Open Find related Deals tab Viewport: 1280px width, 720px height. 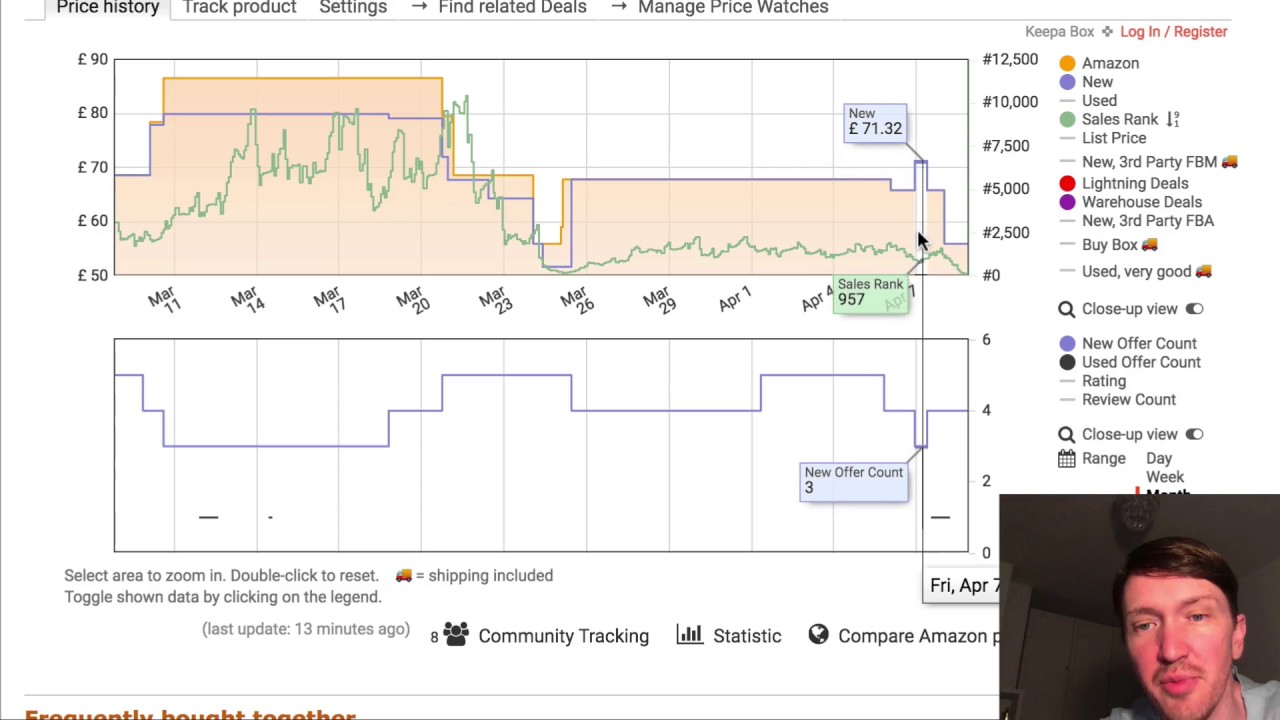[x=499, y=7]
